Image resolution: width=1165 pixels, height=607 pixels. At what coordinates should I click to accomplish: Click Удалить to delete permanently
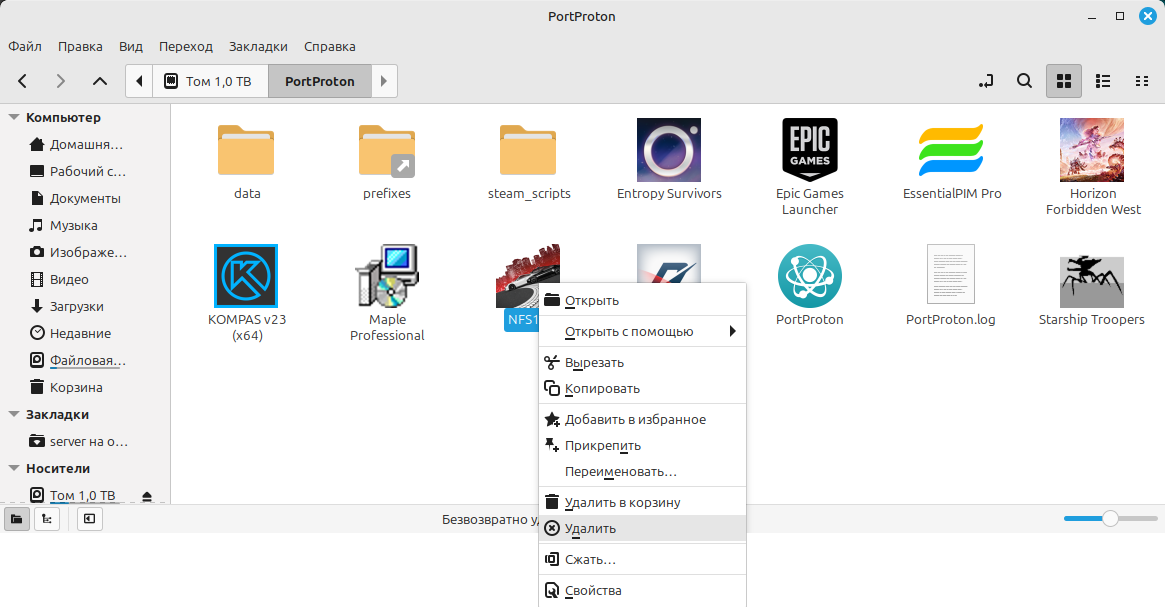click(x=642, y=529)
